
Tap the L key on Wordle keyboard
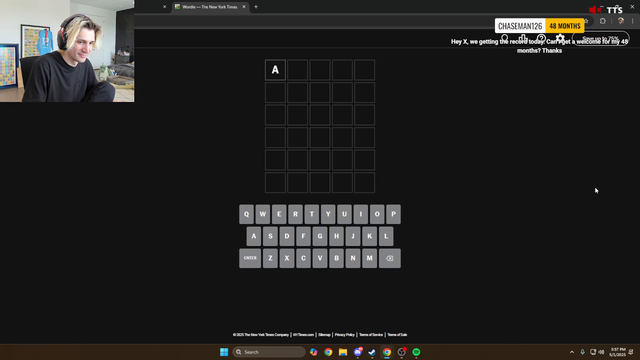pos(386,236)
